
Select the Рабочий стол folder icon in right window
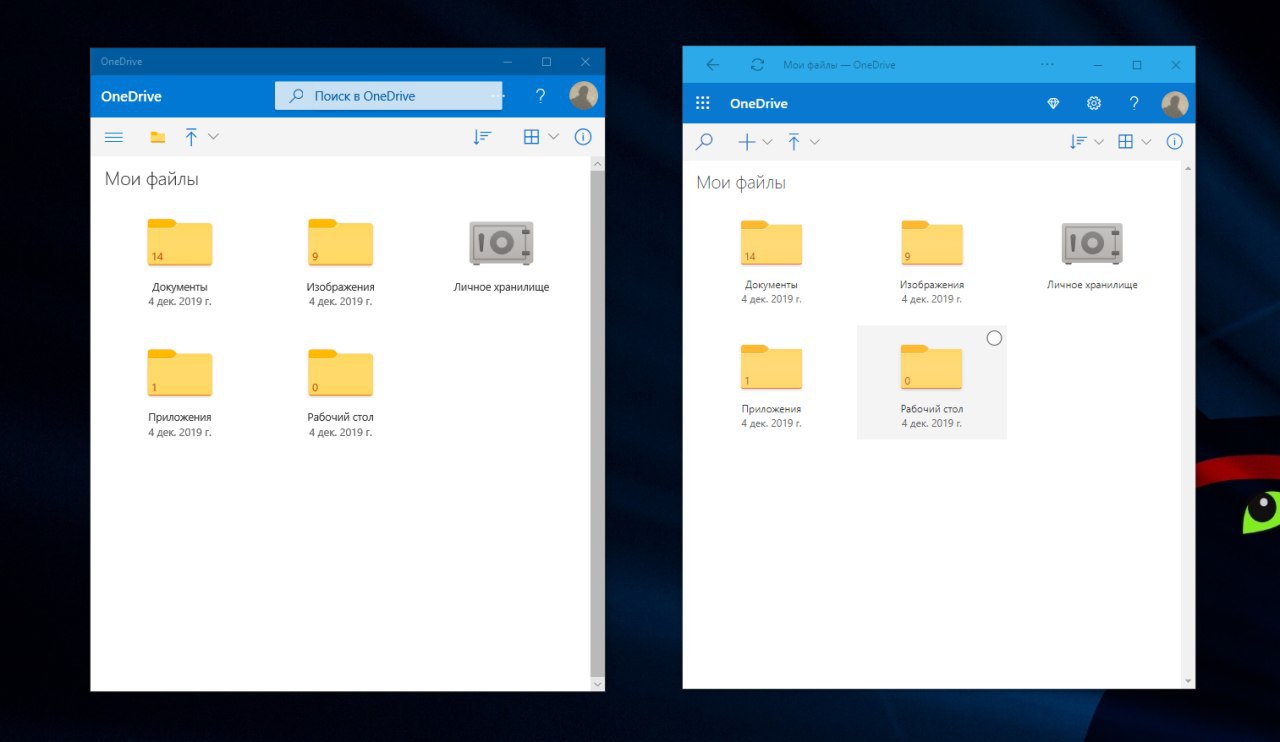coord(931,367)
